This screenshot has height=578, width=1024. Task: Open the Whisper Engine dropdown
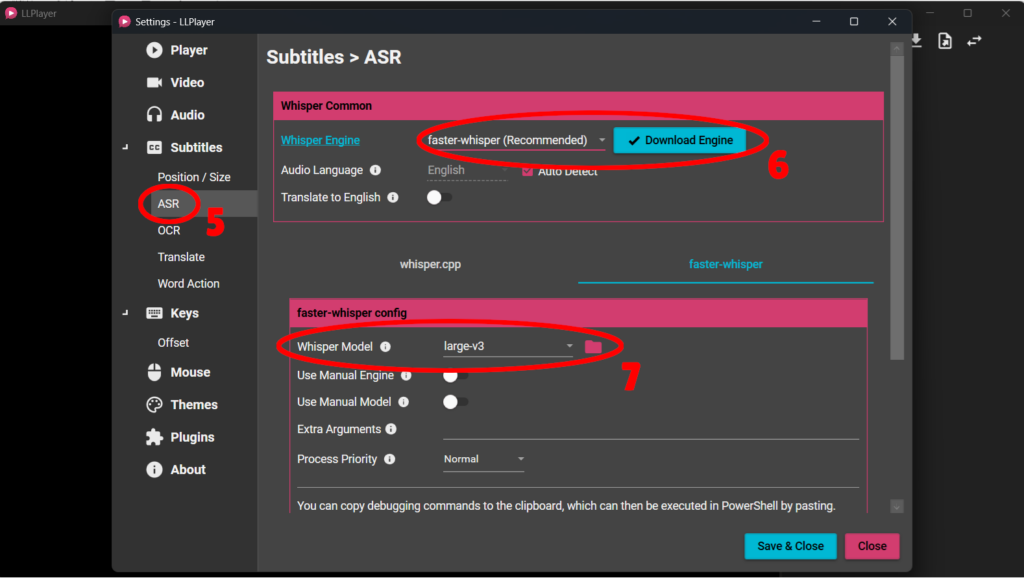[x=516, y=140]
